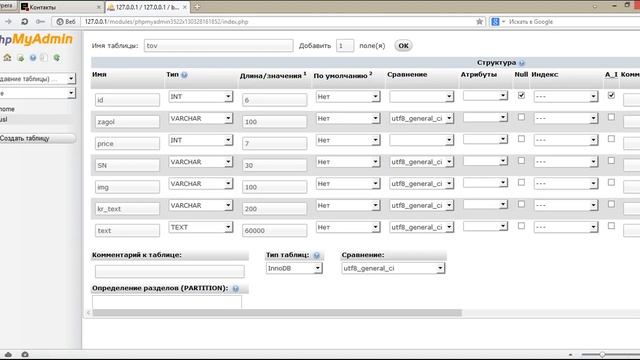Open help icon next to Тип header
The image size is (640, 360).
pyautogui.click(x=184, y=75)
